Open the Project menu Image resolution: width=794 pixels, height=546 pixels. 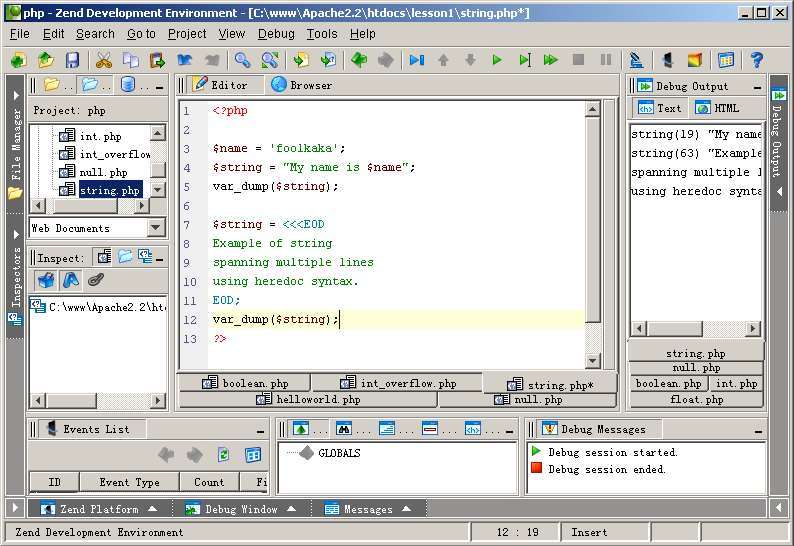point(187,34)
